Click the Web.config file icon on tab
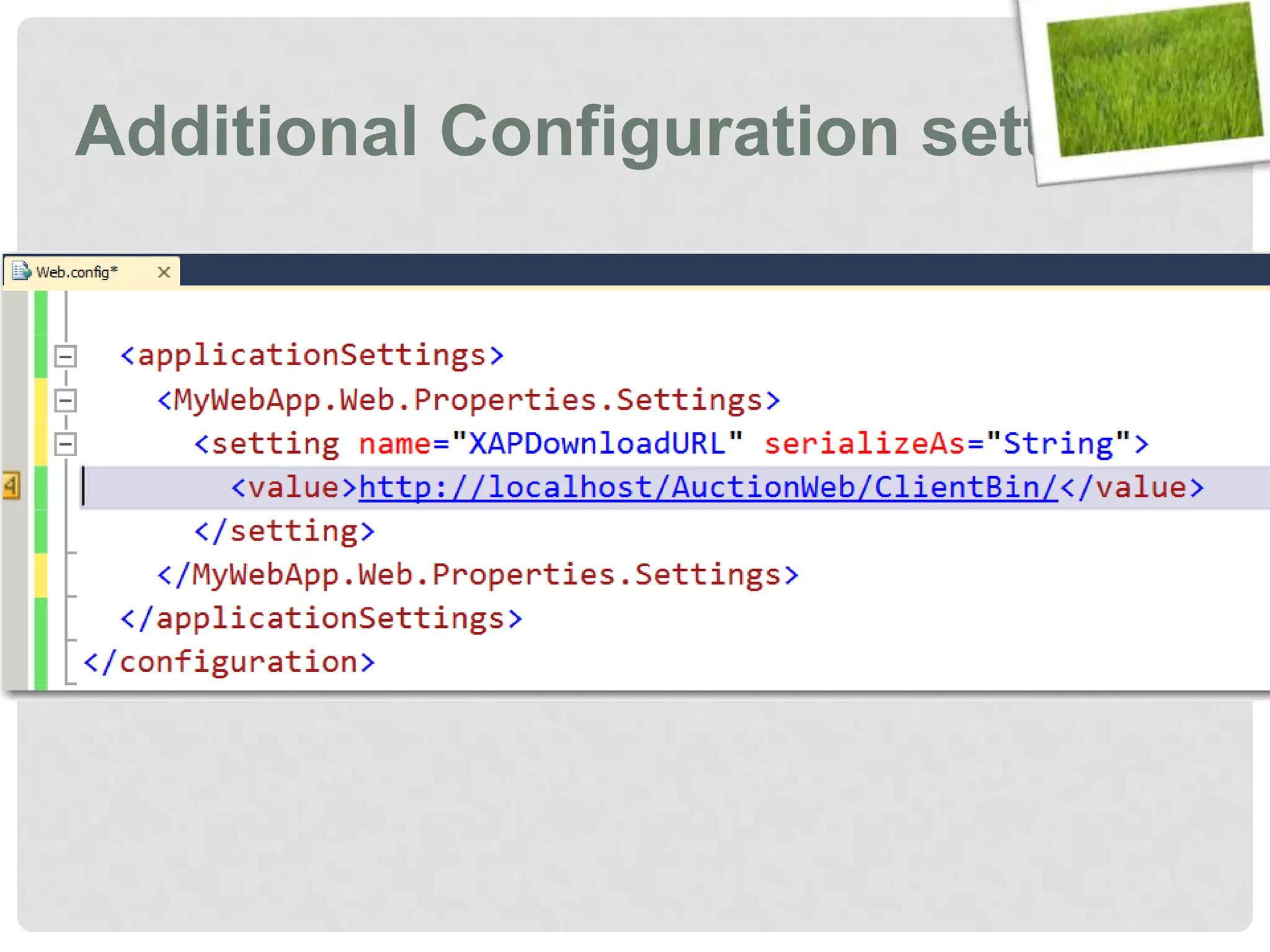Image resolution: width=1270 pixels, height=952 pixels. coord(22,271)
